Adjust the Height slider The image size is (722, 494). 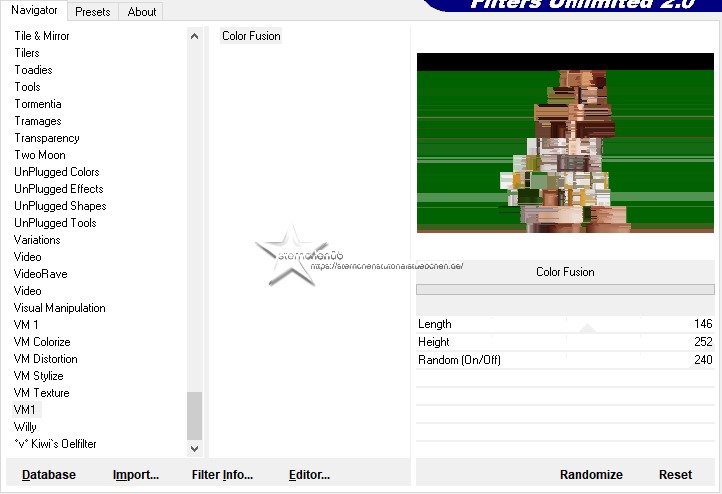pos(565,342)
